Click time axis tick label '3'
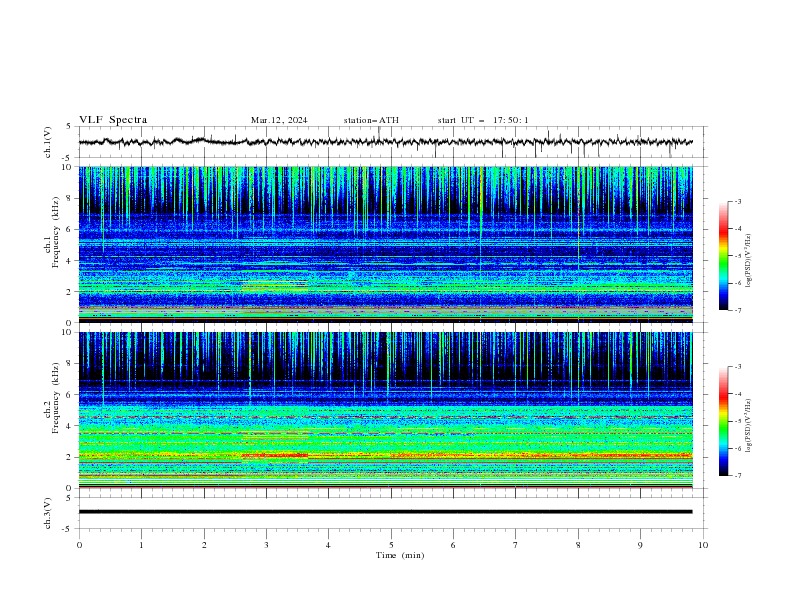Viewport: 792px width, 612px height. tap(266, 545)
